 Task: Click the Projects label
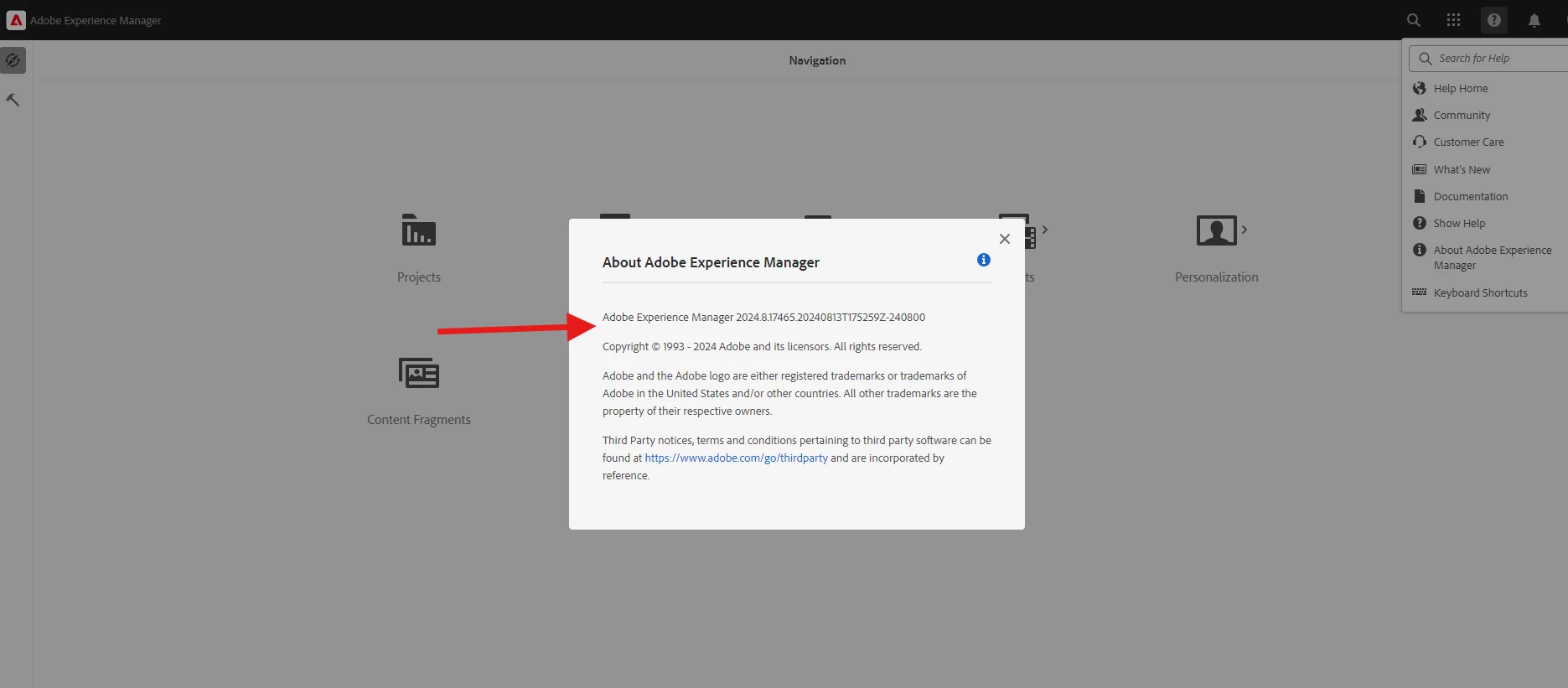pos(419,277)
